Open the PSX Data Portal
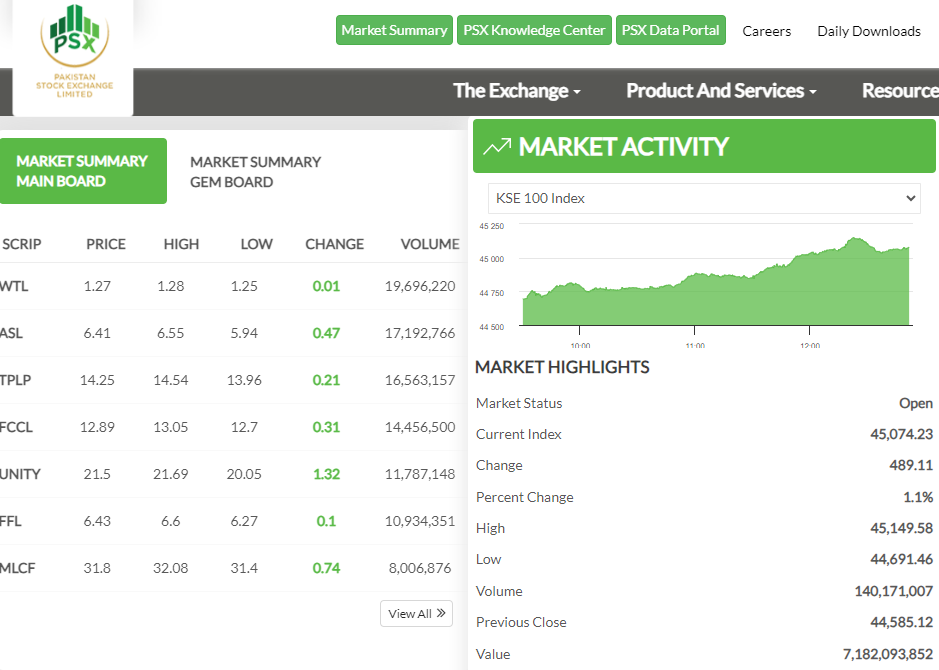939x670 pixels. pos(670,30)
